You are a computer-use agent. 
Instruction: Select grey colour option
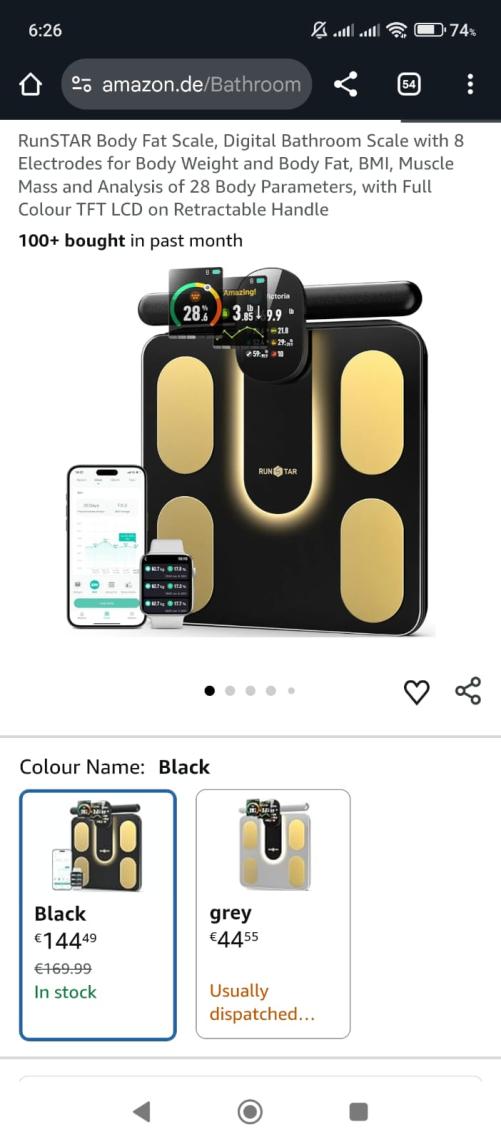point(273,914)
